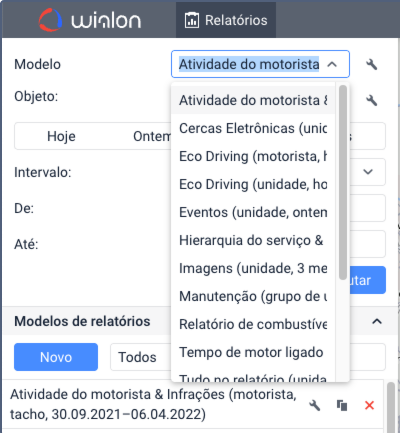The height and width of the screenshot is (433, 400).
Task: Open the wrench settings beside Modelo
Action: click(372, 64)
